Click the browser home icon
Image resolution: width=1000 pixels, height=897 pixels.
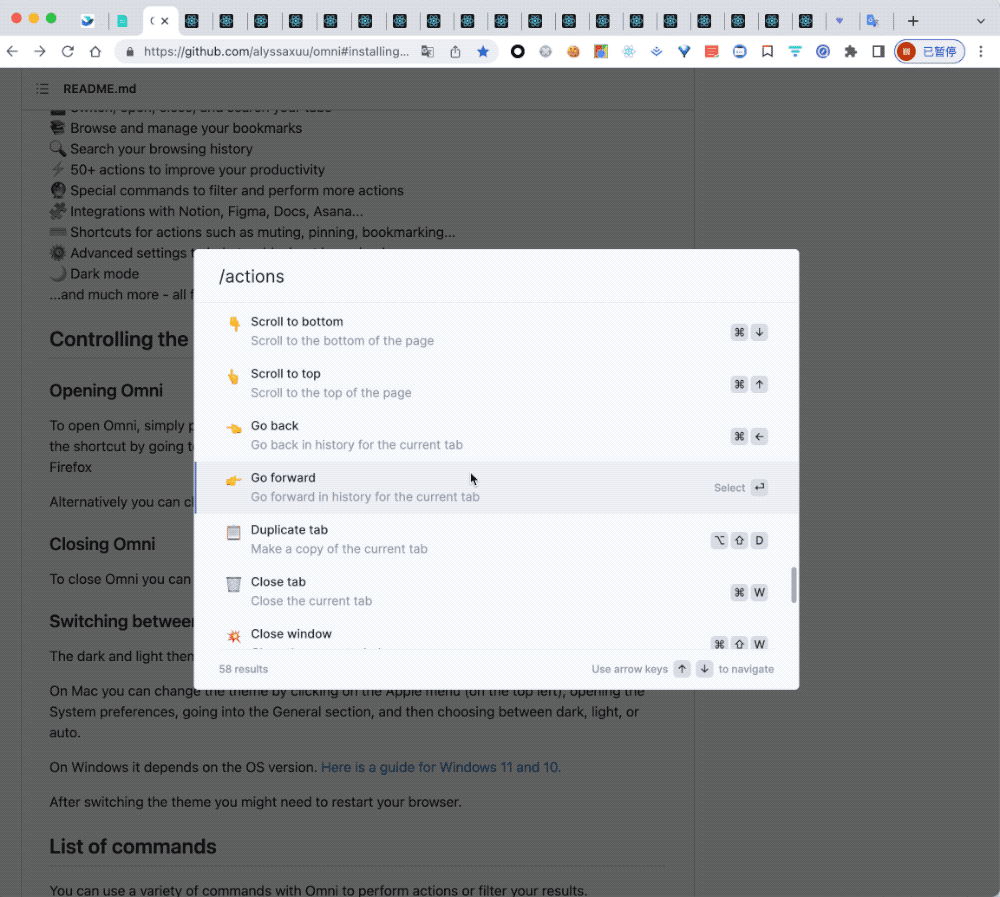click(x=95, y=51)
